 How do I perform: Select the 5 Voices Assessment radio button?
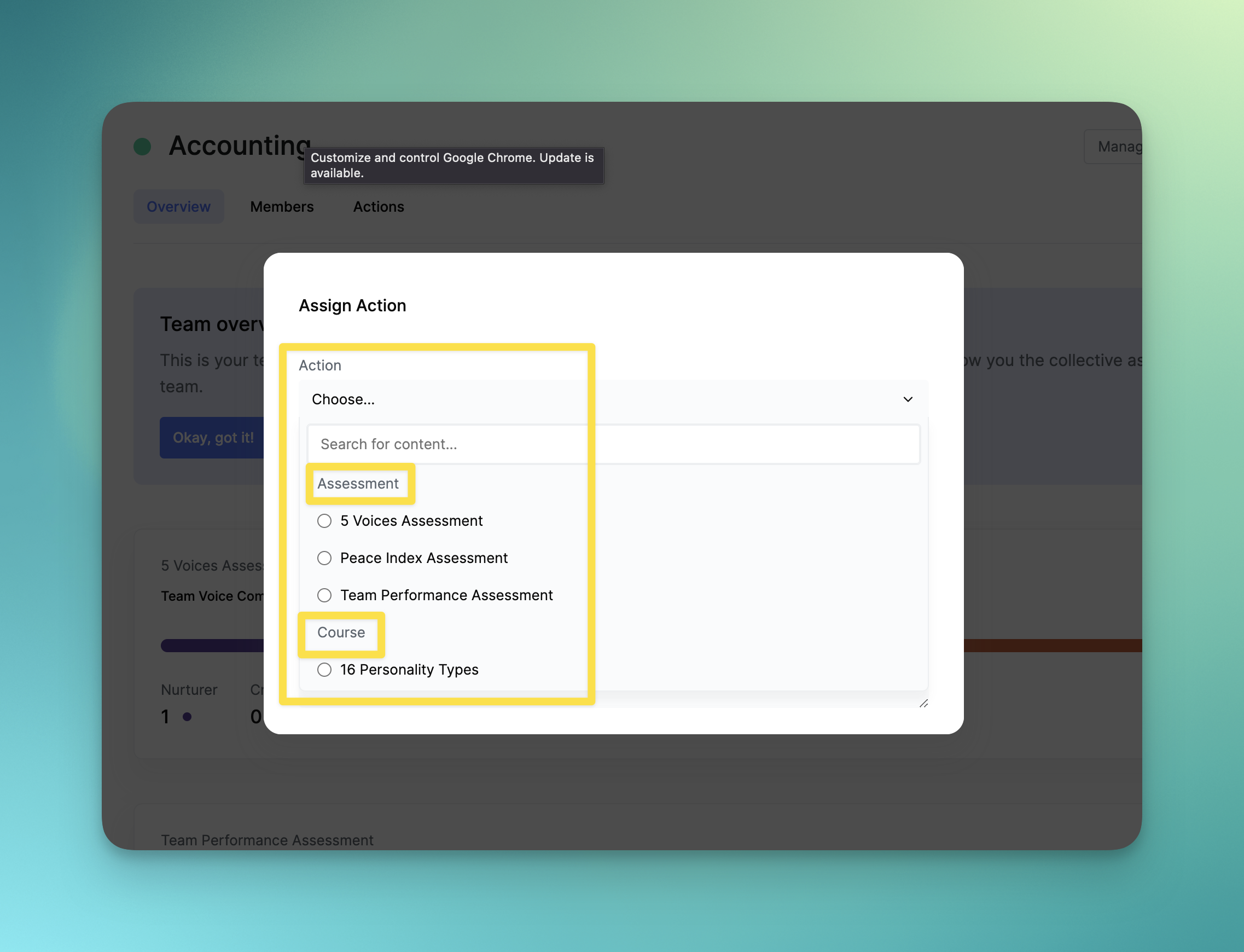point(324,521)
